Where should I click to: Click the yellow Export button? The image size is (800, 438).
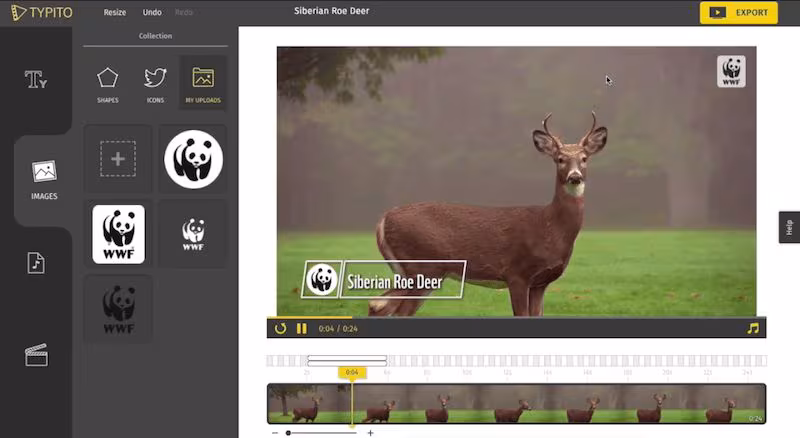pyautogui.click(x=739, y=13)
